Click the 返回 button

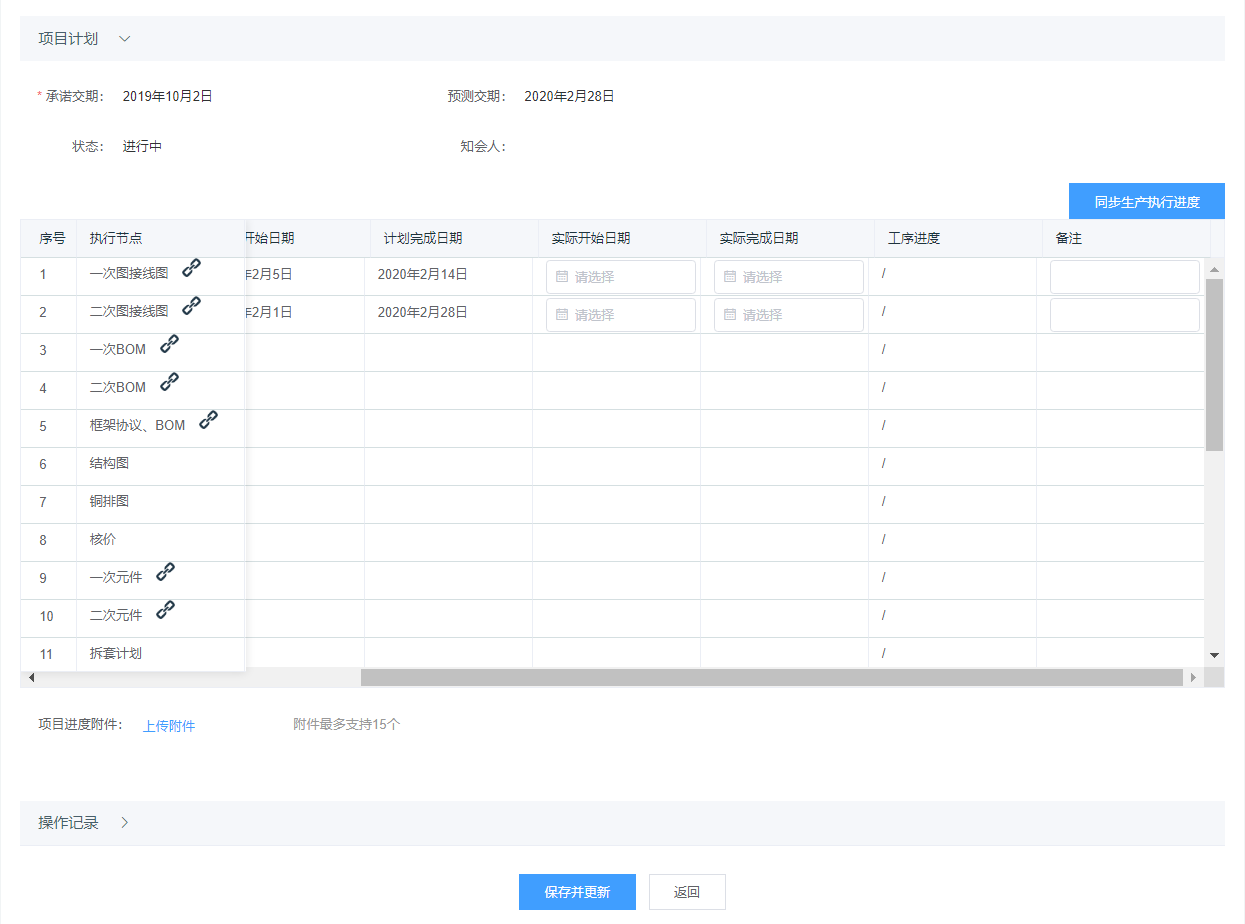pyautogui.click(x=687, y=892)
